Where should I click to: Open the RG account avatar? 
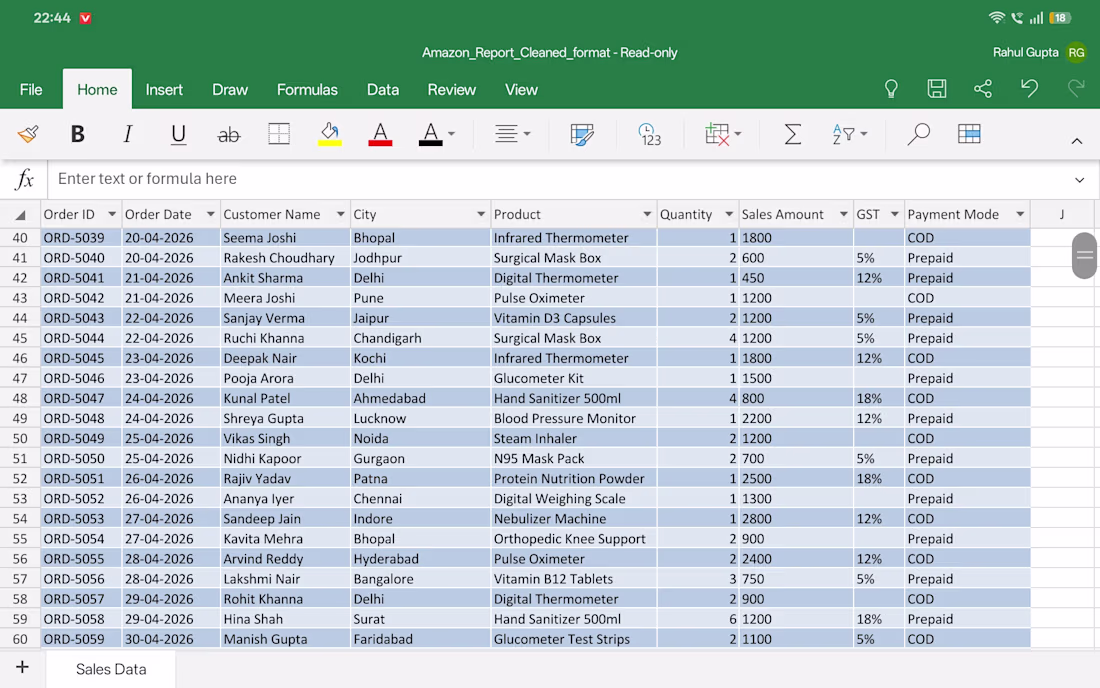(1076, 53)
